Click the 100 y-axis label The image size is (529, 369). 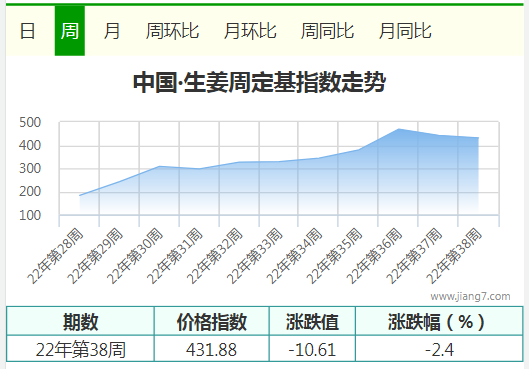[x=30, y=215]
